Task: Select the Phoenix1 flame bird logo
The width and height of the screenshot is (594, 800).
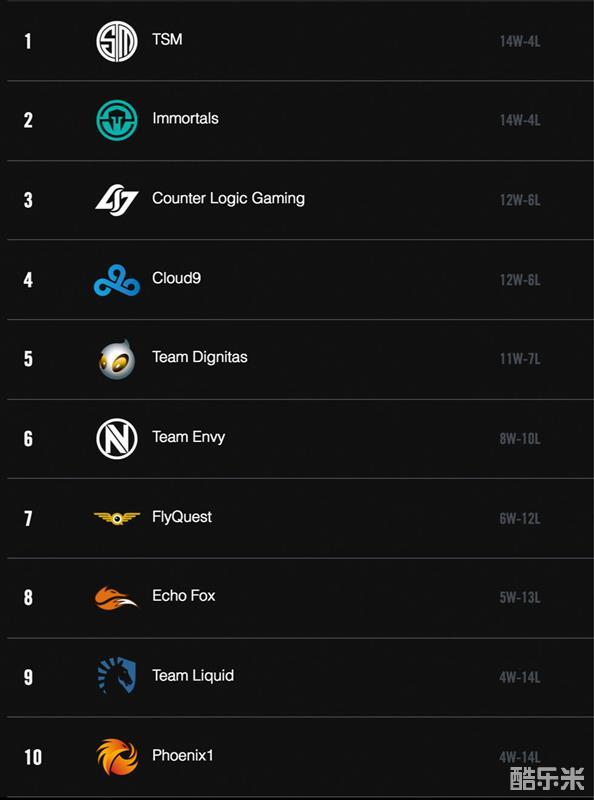Action: (117, 757)
